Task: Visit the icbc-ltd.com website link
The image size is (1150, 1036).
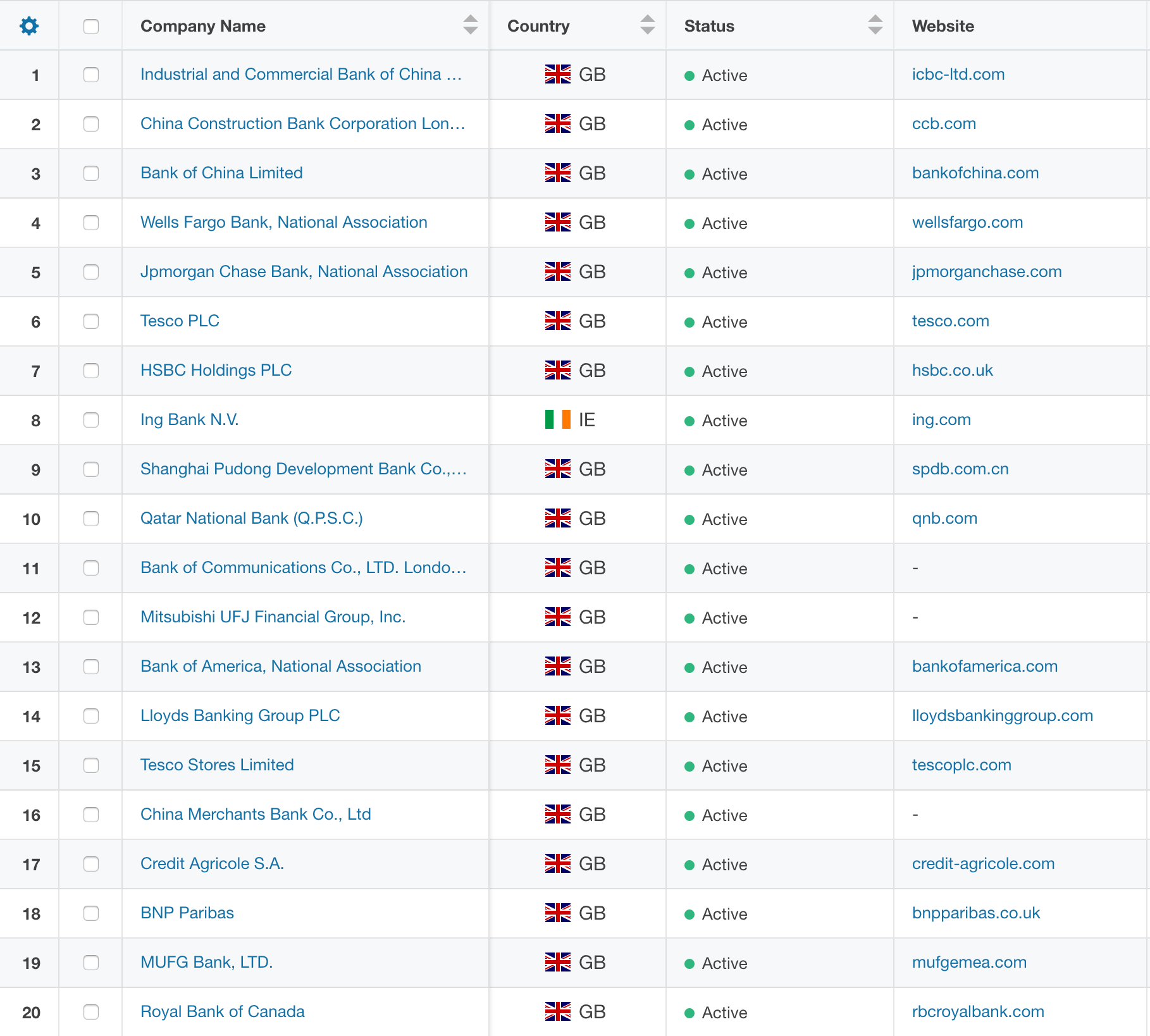Action: coord(958,75)
